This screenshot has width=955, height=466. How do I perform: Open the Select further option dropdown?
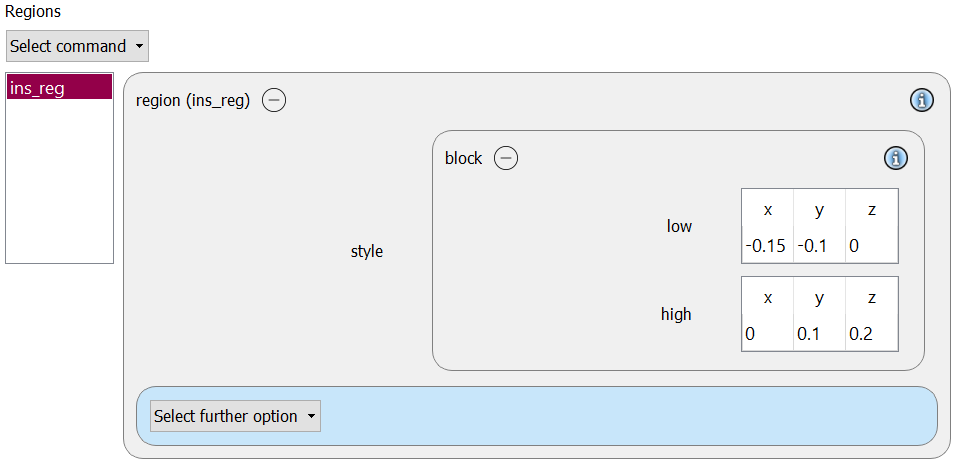pyautogui.click(x=235, y=417)
